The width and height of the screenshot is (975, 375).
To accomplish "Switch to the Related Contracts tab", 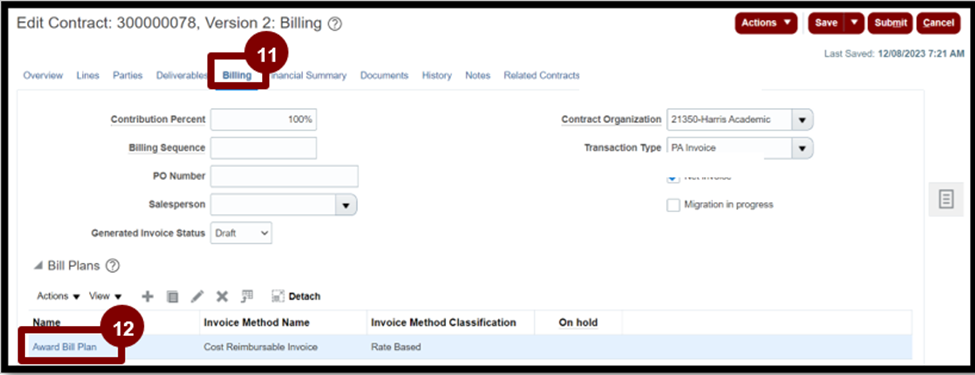I will pos(542,75).
